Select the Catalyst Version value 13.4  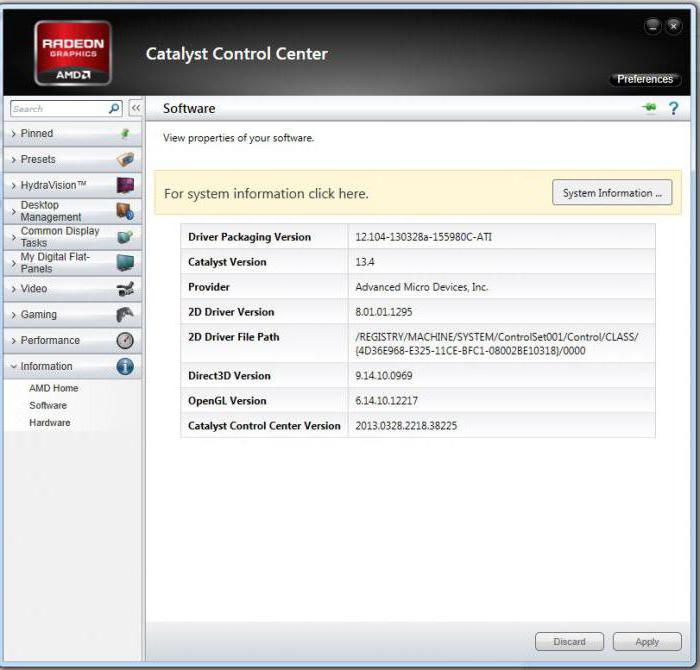tap(365, 262)
